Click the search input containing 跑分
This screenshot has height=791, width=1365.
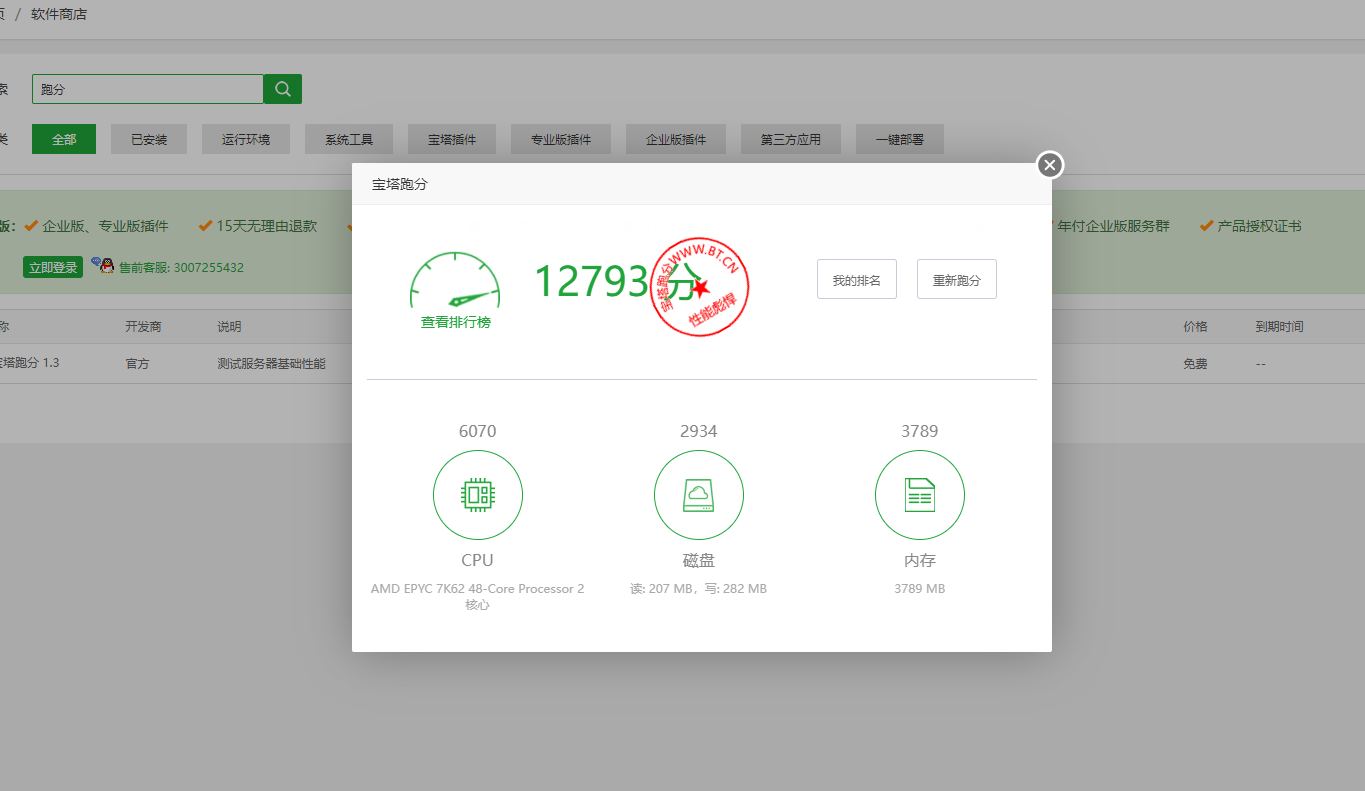pyautogui.click(x=147, y=89)
